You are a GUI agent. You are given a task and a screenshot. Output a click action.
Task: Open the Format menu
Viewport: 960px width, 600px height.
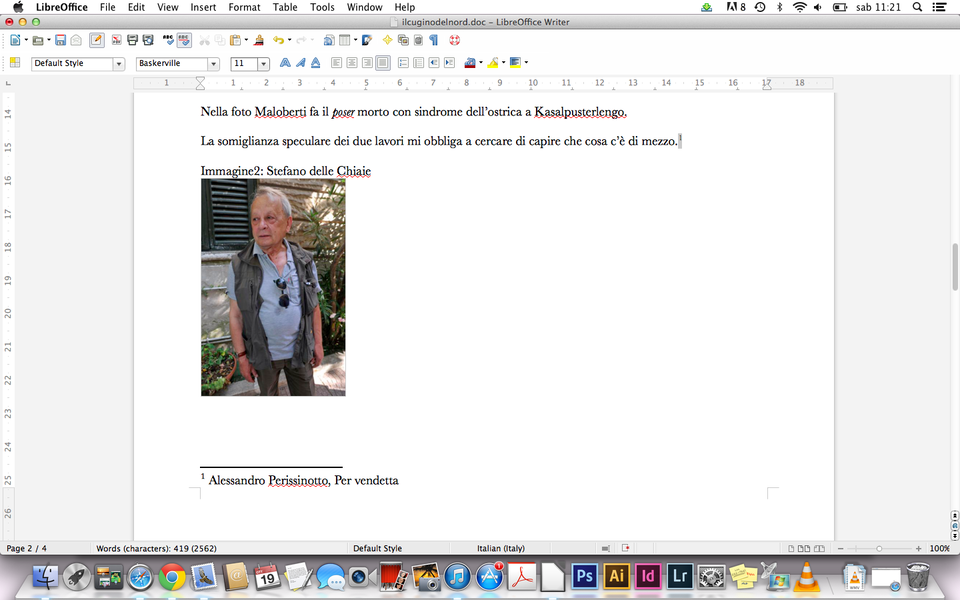point(244,7)
